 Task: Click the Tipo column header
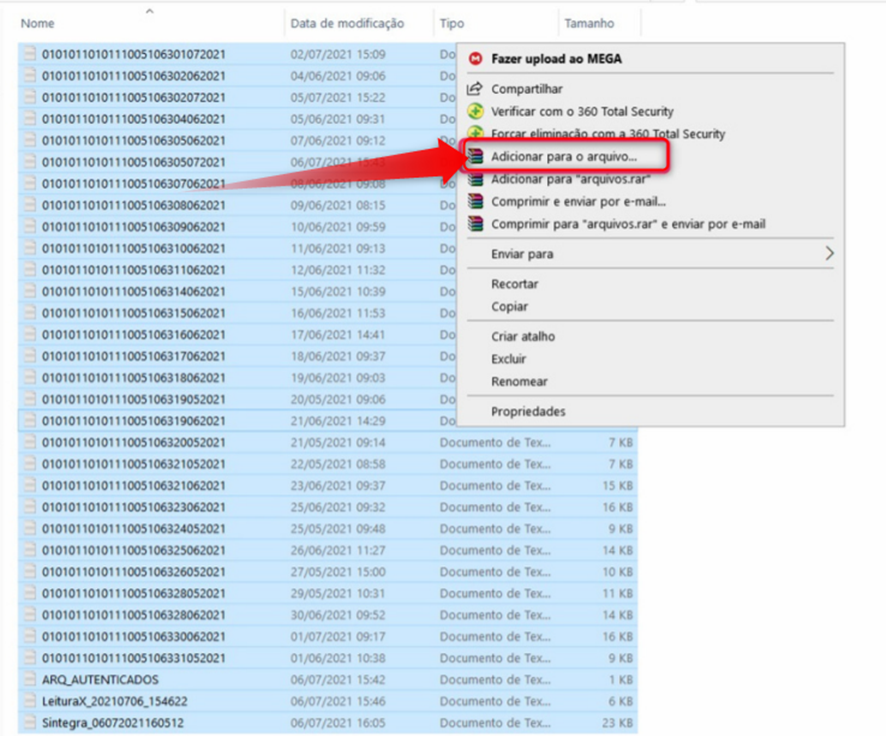(x=451, y=24)
